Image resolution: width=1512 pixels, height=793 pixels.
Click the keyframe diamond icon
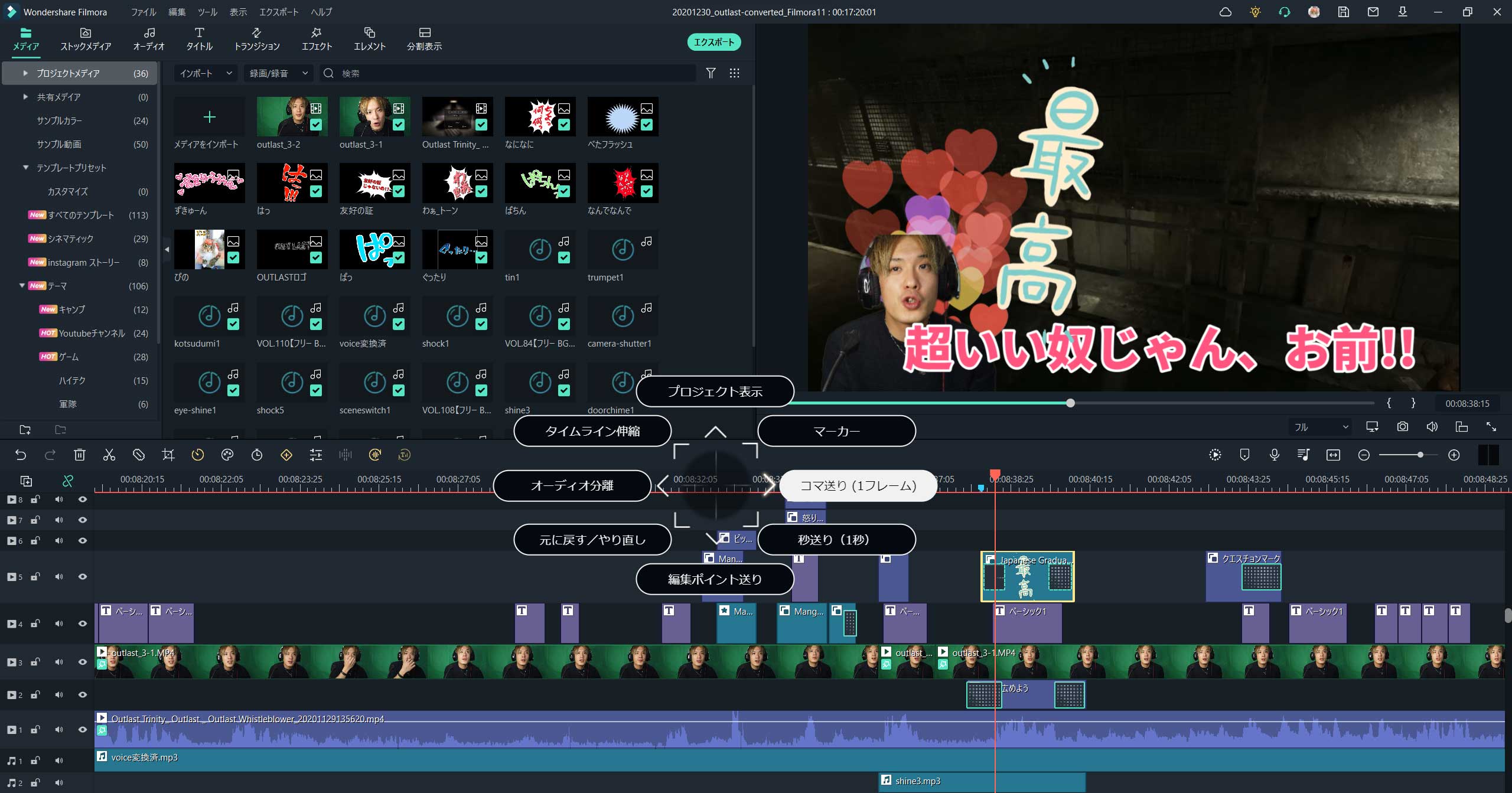tap(286, 455)
